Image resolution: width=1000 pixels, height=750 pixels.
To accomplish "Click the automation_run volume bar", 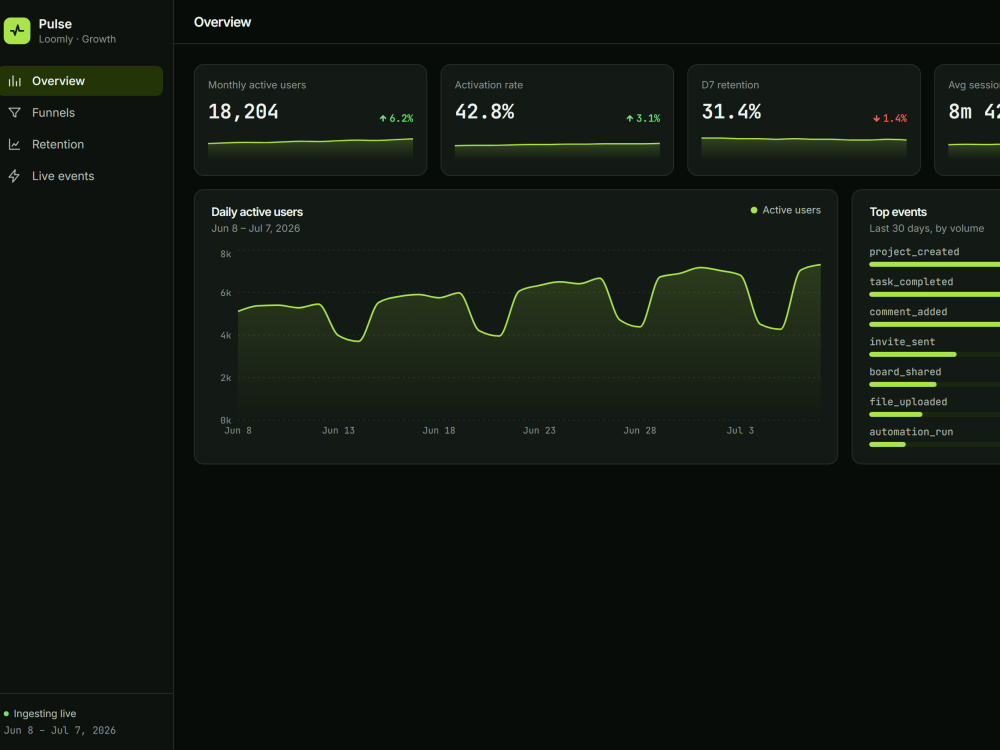I will tap(887, 444).
